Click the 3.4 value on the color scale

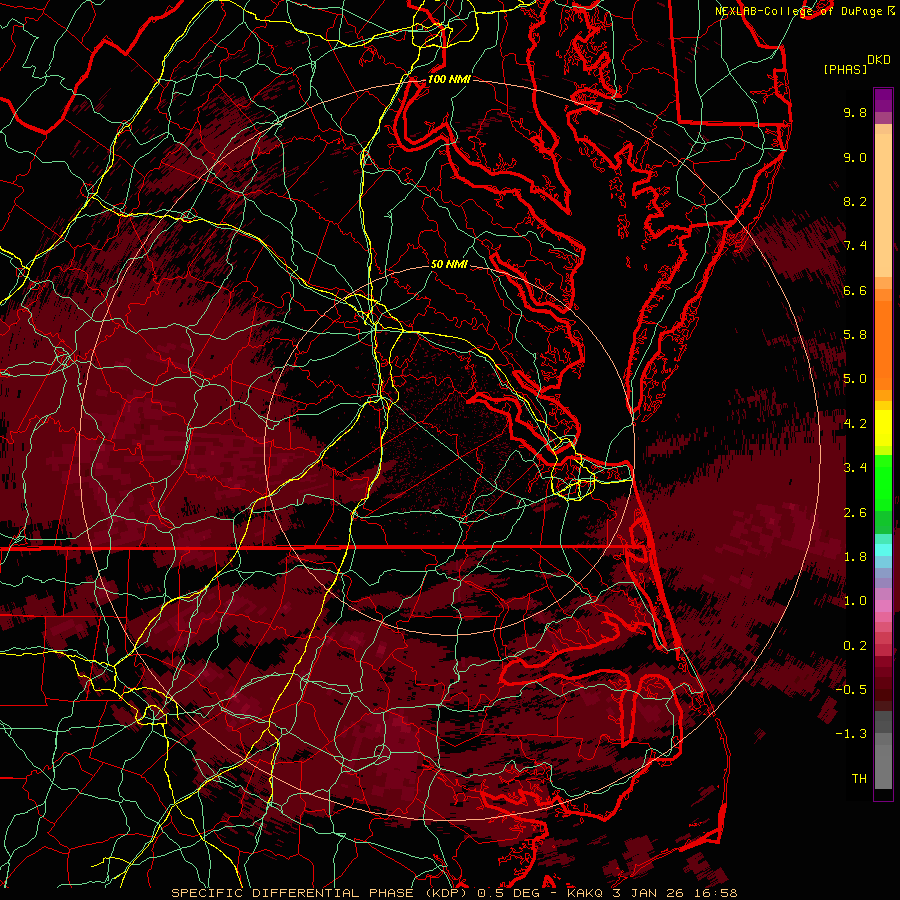[855, 468]
